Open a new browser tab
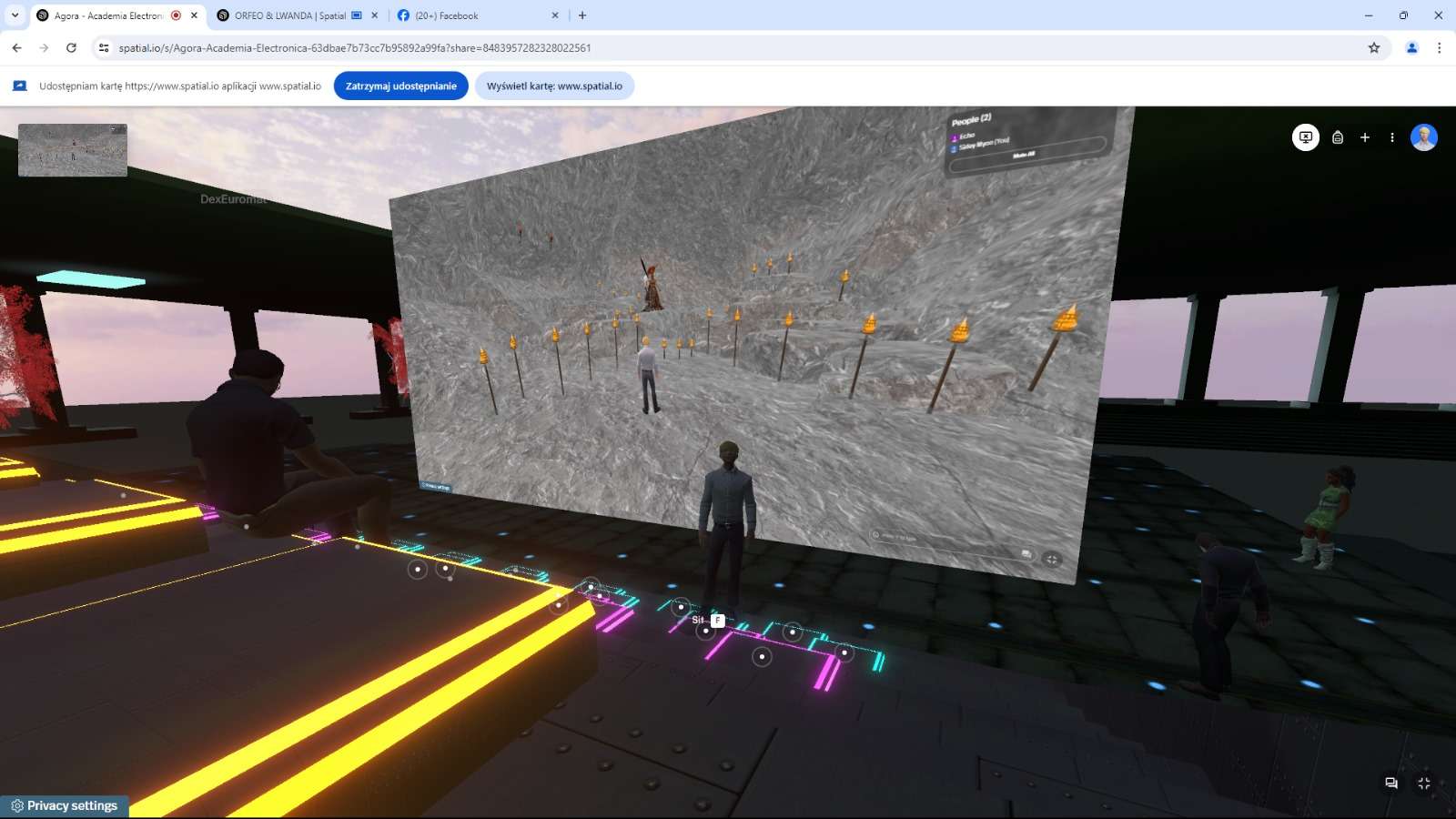Screen dimensions: 1456x819 582,15
